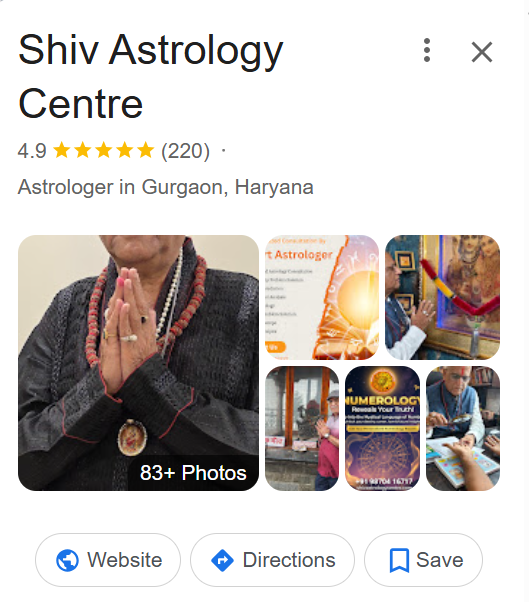Viewport: 529px width, 602px height.
Task: Click the Astrologer in Gurgaon, Haryana text
Action: pos(165,187)
